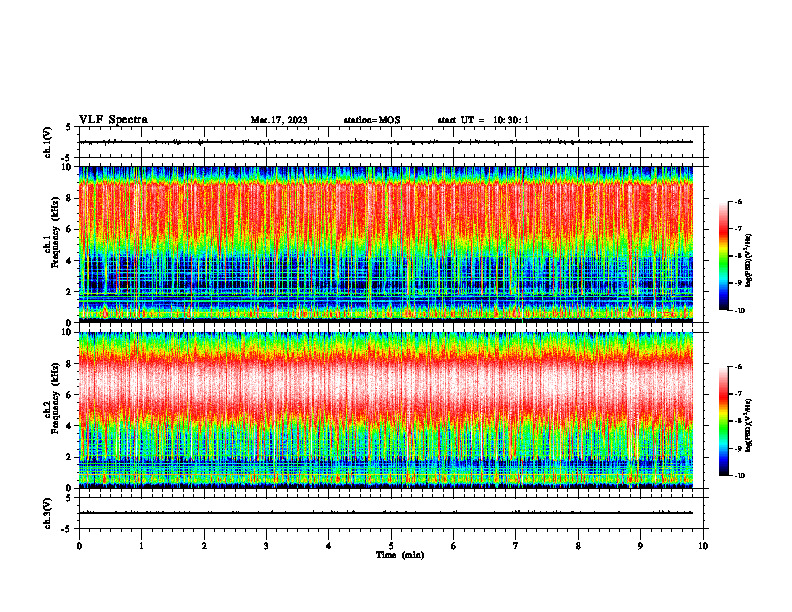Click the ch.2 frequency tick label "6"

coord(70,395)
